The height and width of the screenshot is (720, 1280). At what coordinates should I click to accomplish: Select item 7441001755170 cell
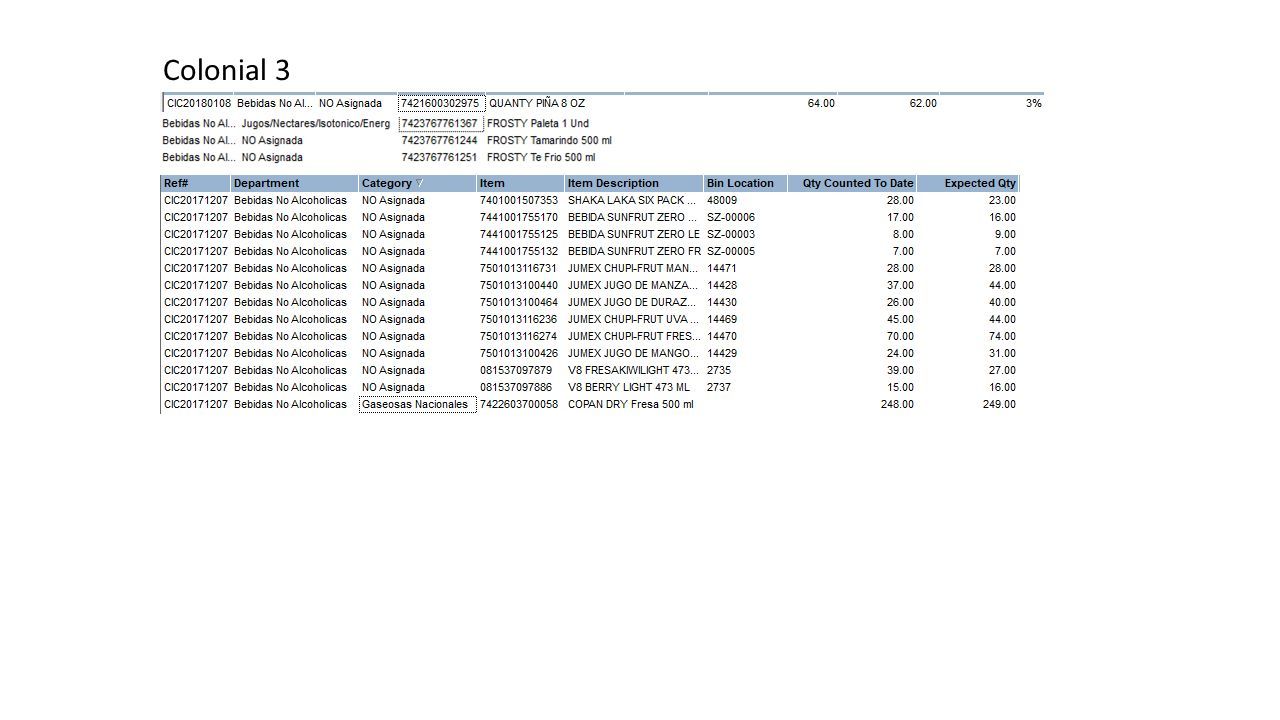pos(519,217)
